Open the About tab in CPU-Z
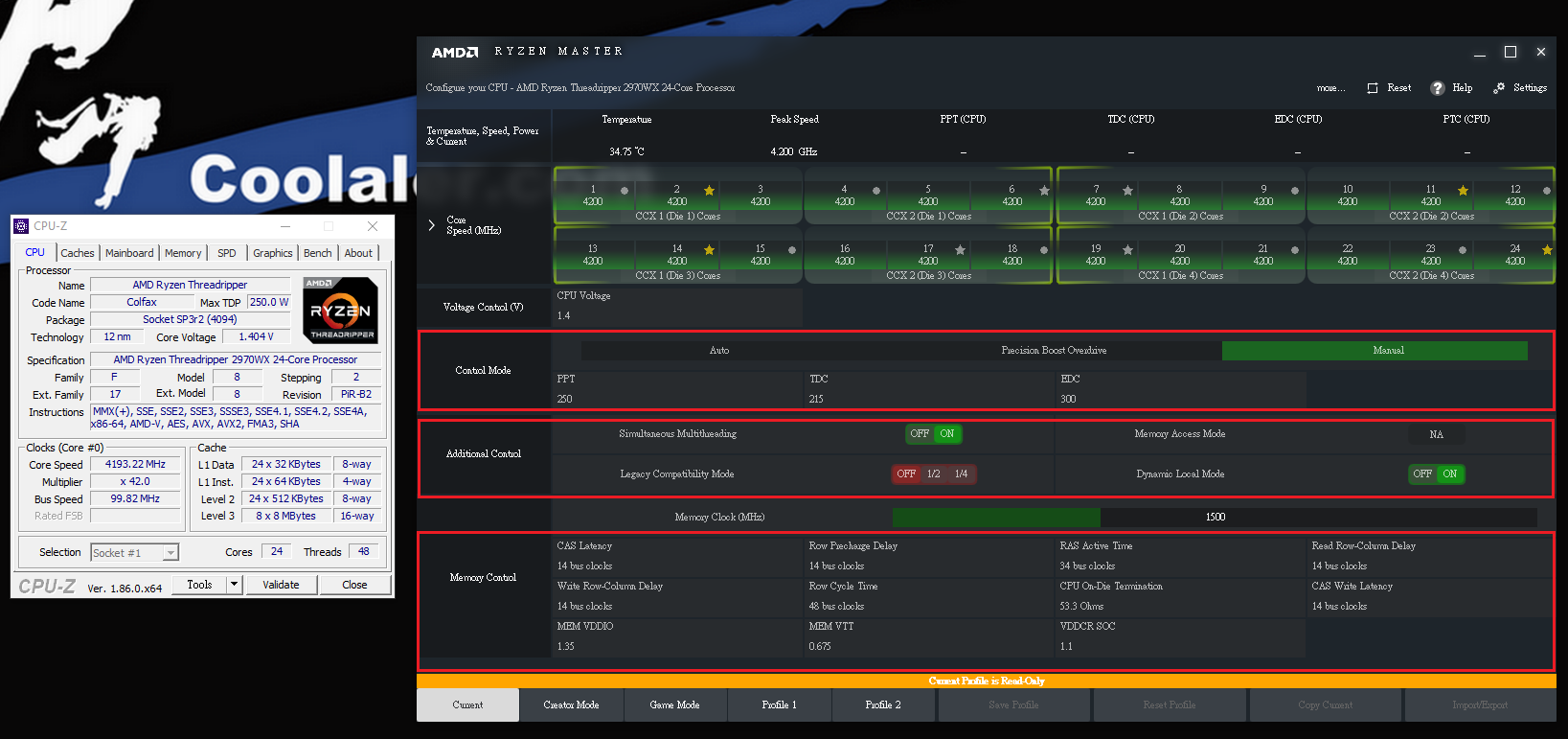Screen dimensions: 1568x739 (x=359, y=253)
